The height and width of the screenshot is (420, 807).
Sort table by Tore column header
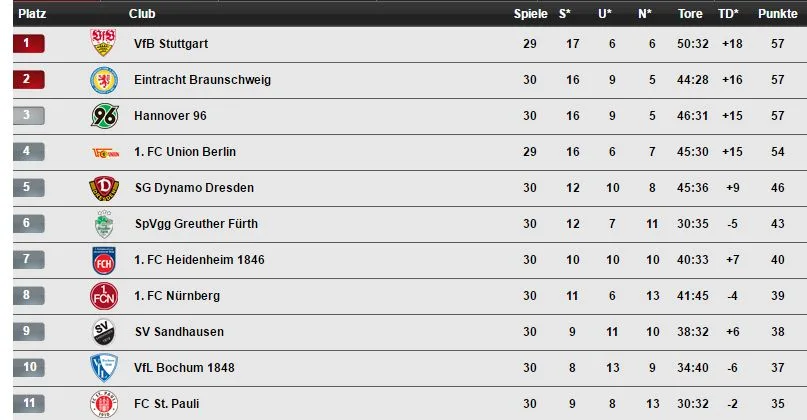690,14
